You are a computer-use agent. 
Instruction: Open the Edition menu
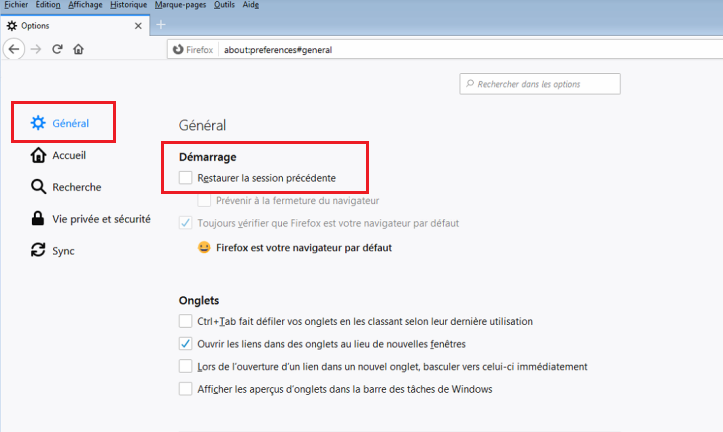pyautogui.click(x=48, y=5)
